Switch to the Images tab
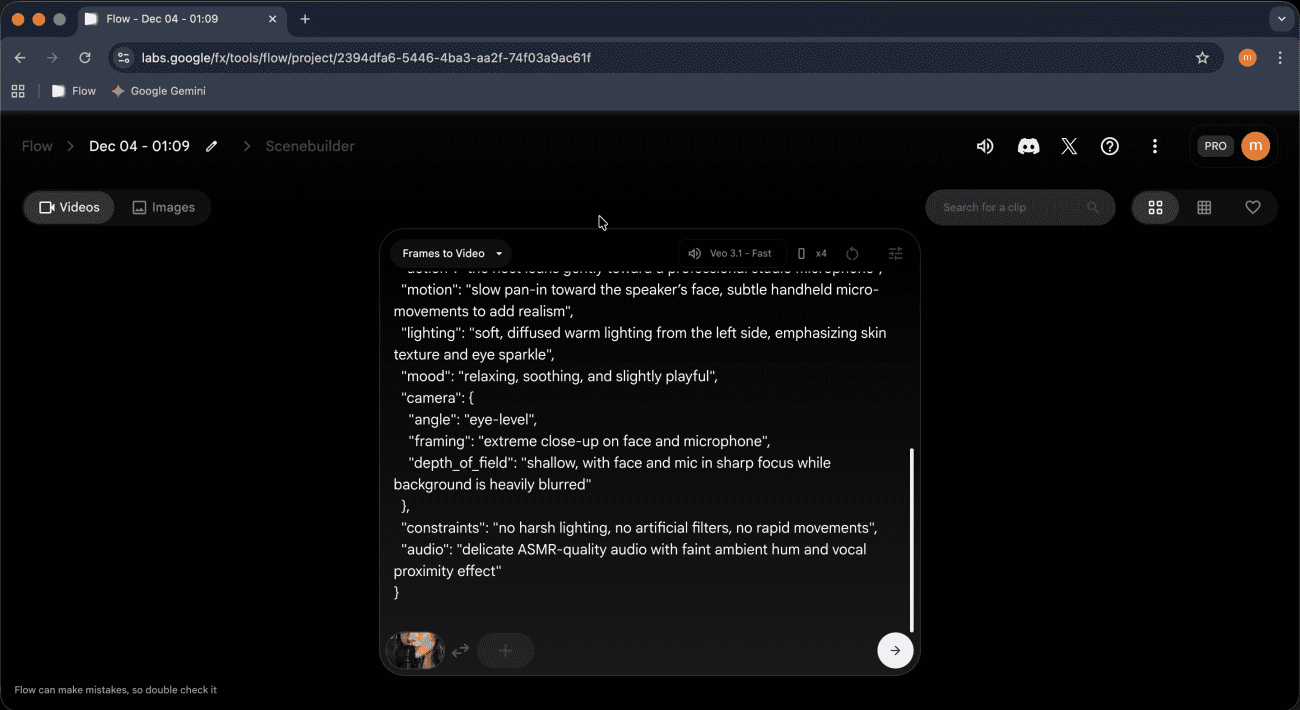The height and width of the screenshot is (710, 1300). (x=164, y=207)
